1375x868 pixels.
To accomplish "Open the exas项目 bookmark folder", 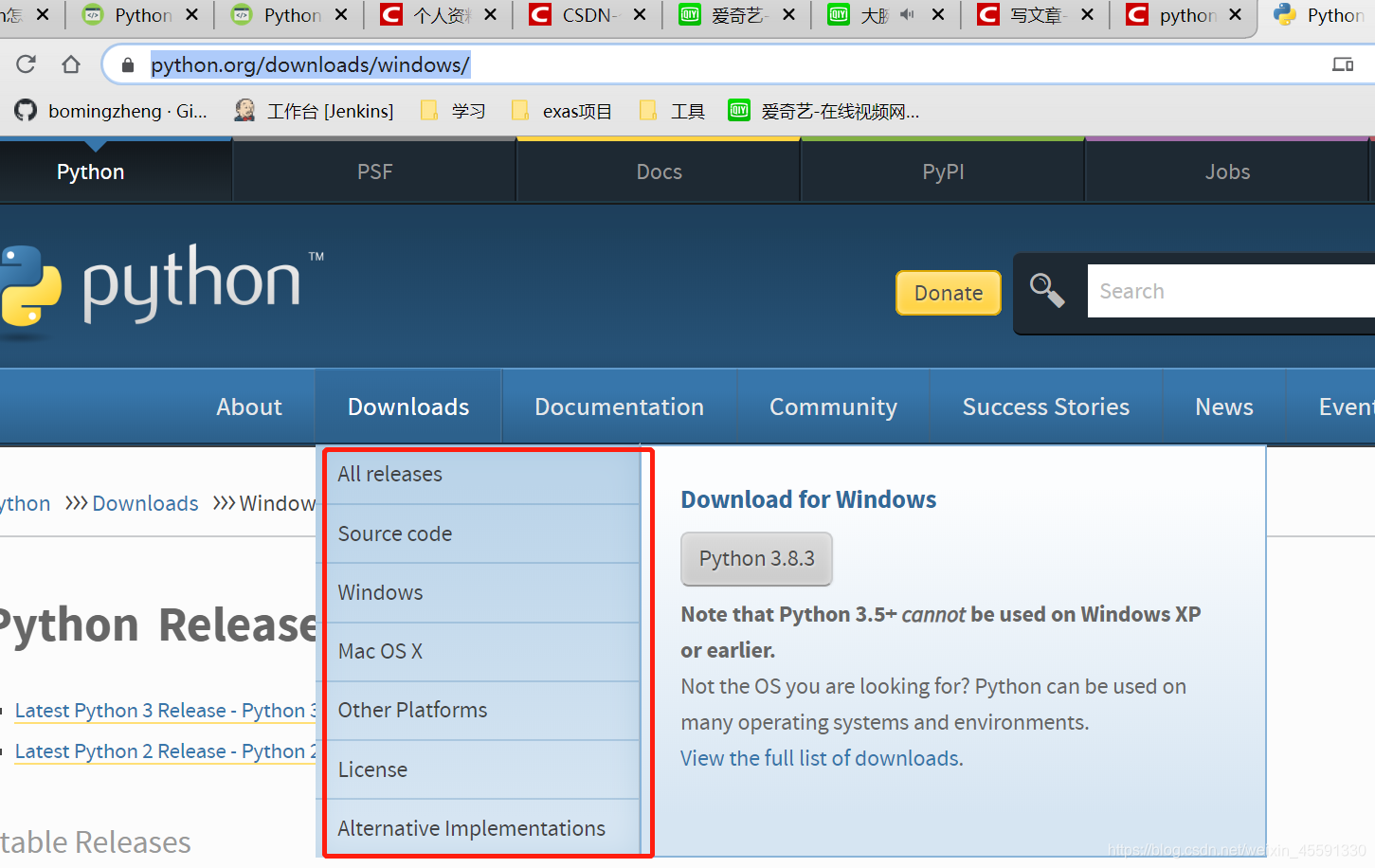I will click(561, 111).
